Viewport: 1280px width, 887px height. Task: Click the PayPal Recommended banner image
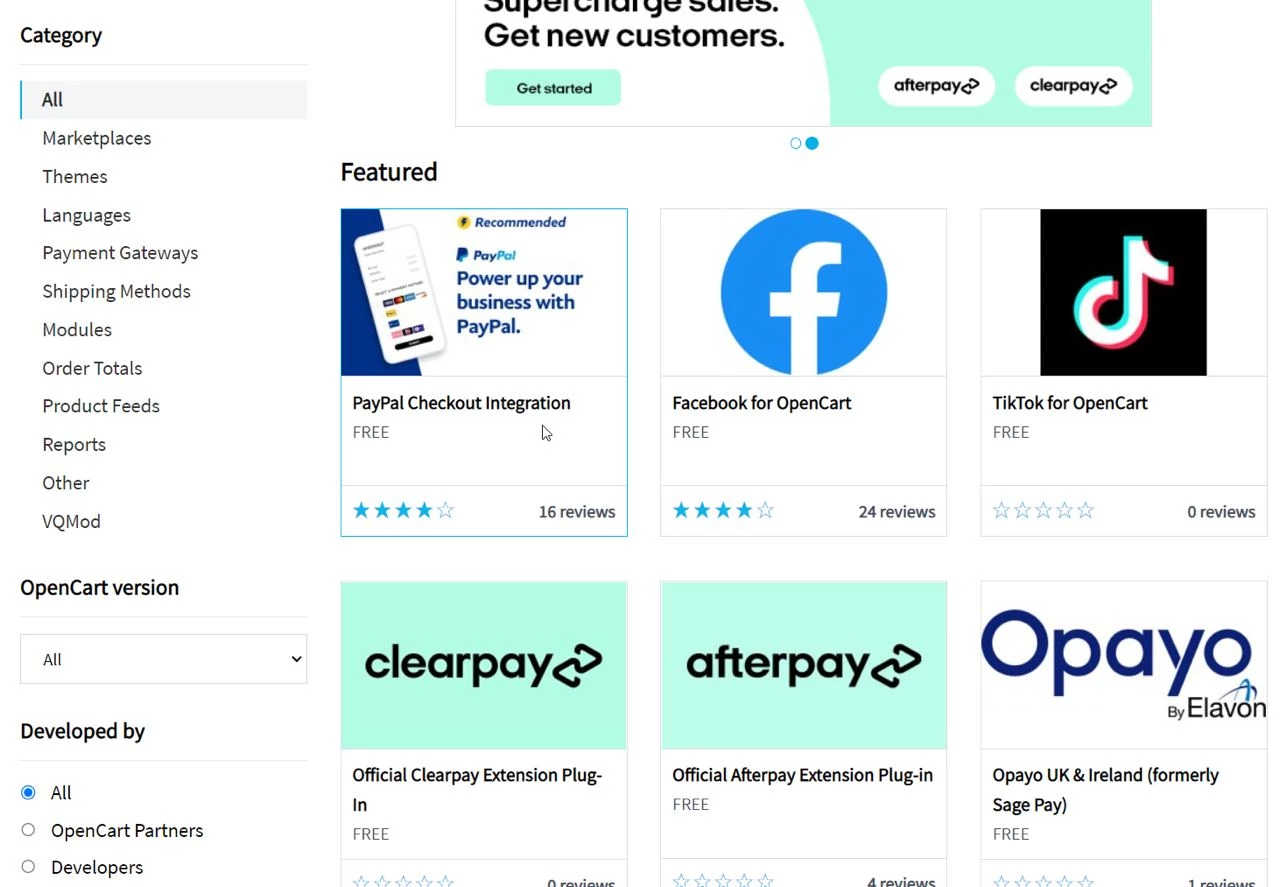(x=484, y=292)
